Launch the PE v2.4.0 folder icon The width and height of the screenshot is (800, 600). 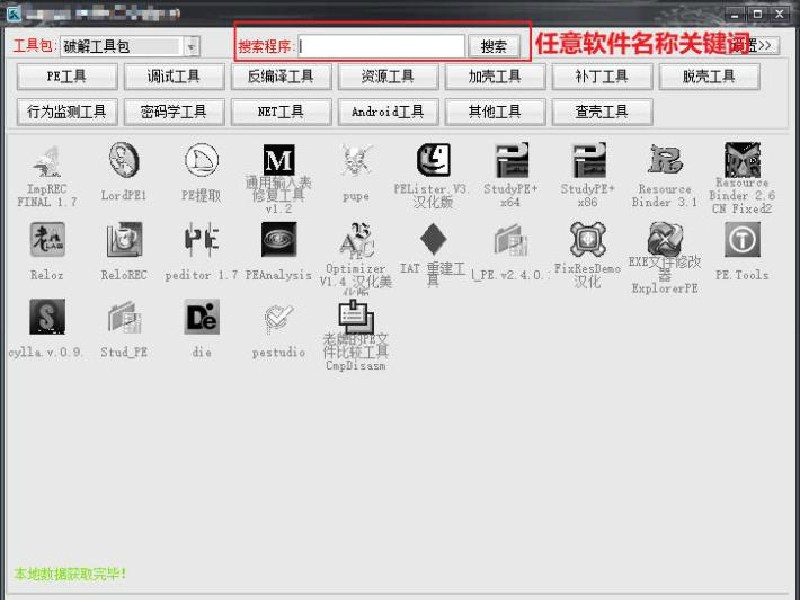tap(511, 240)
